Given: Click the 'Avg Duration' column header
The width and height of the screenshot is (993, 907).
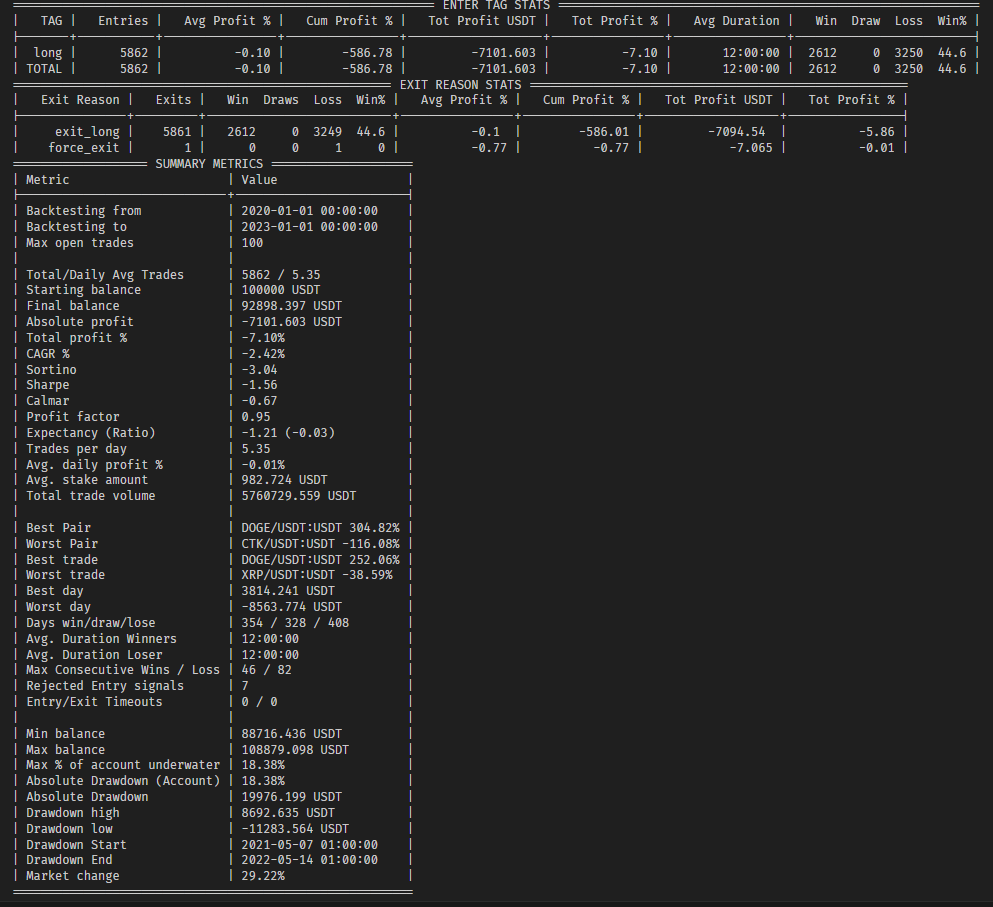Looking at the screenshot, I should click(x=736, y=21).
